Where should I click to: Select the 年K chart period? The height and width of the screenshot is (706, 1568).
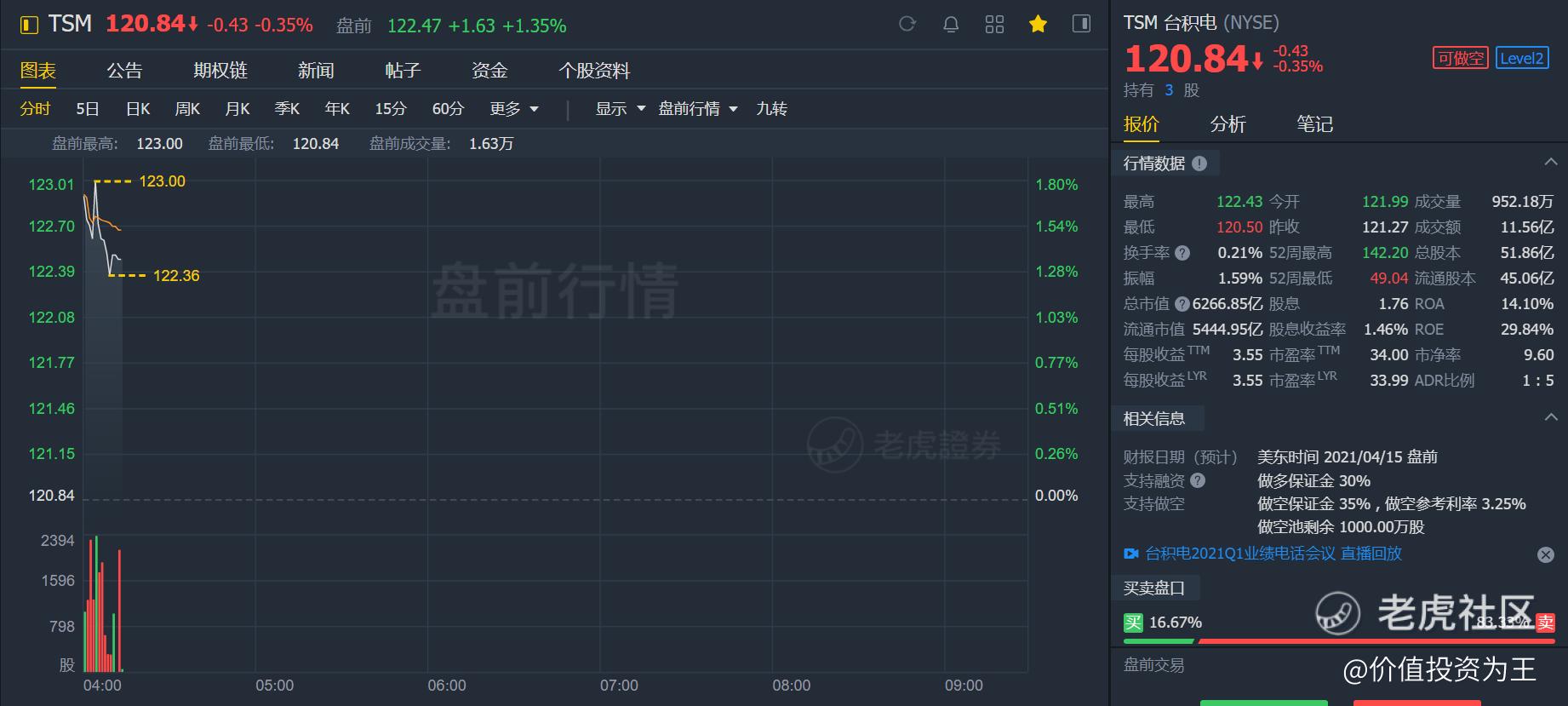pos(337,109)
